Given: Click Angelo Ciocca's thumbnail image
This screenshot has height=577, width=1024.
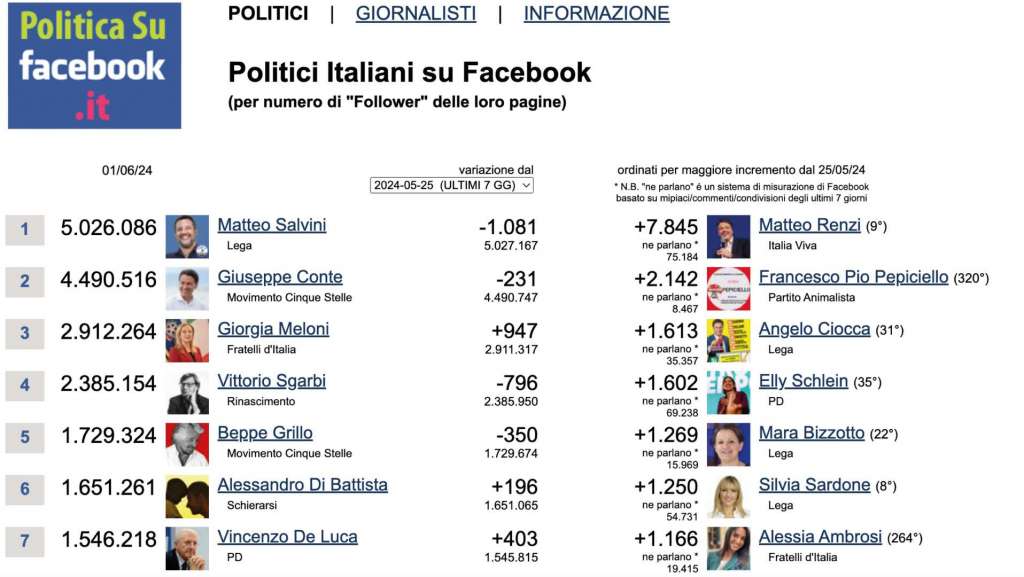Looking at the screenshot, I should point(729,341).
